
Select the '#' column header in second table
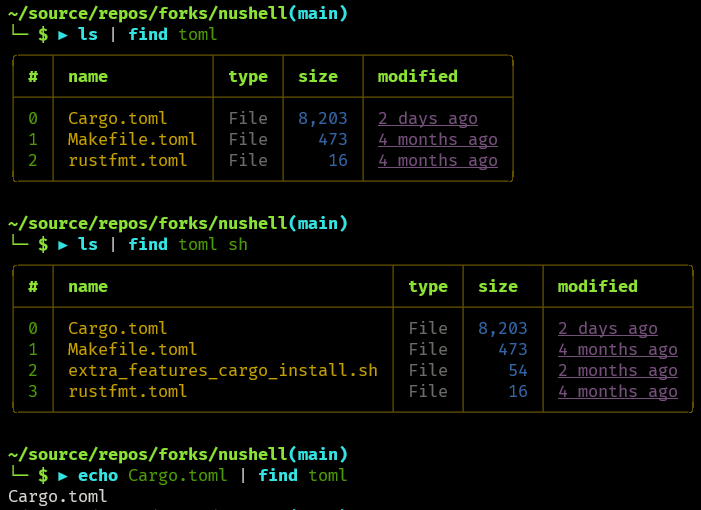point(33,286)
